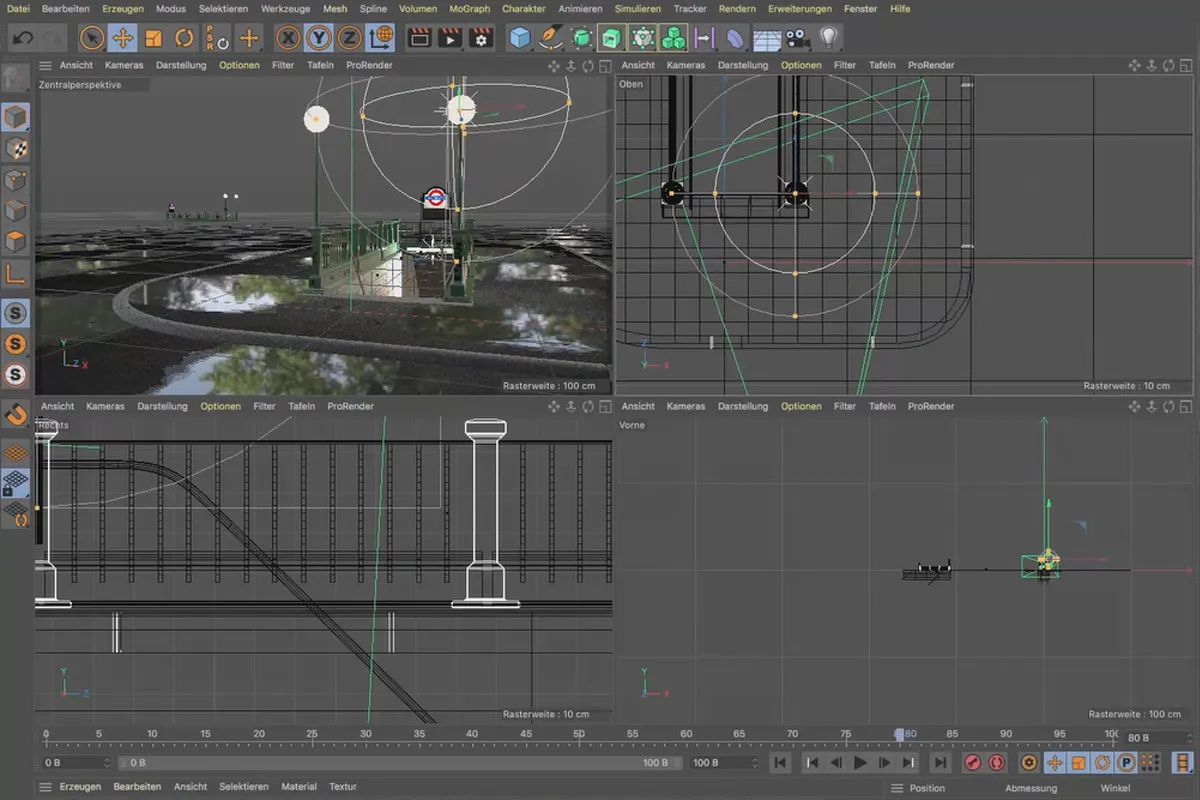The image size is (1200, 800).
Task: Click Material in material manager menu
Action: click(299, 787)
